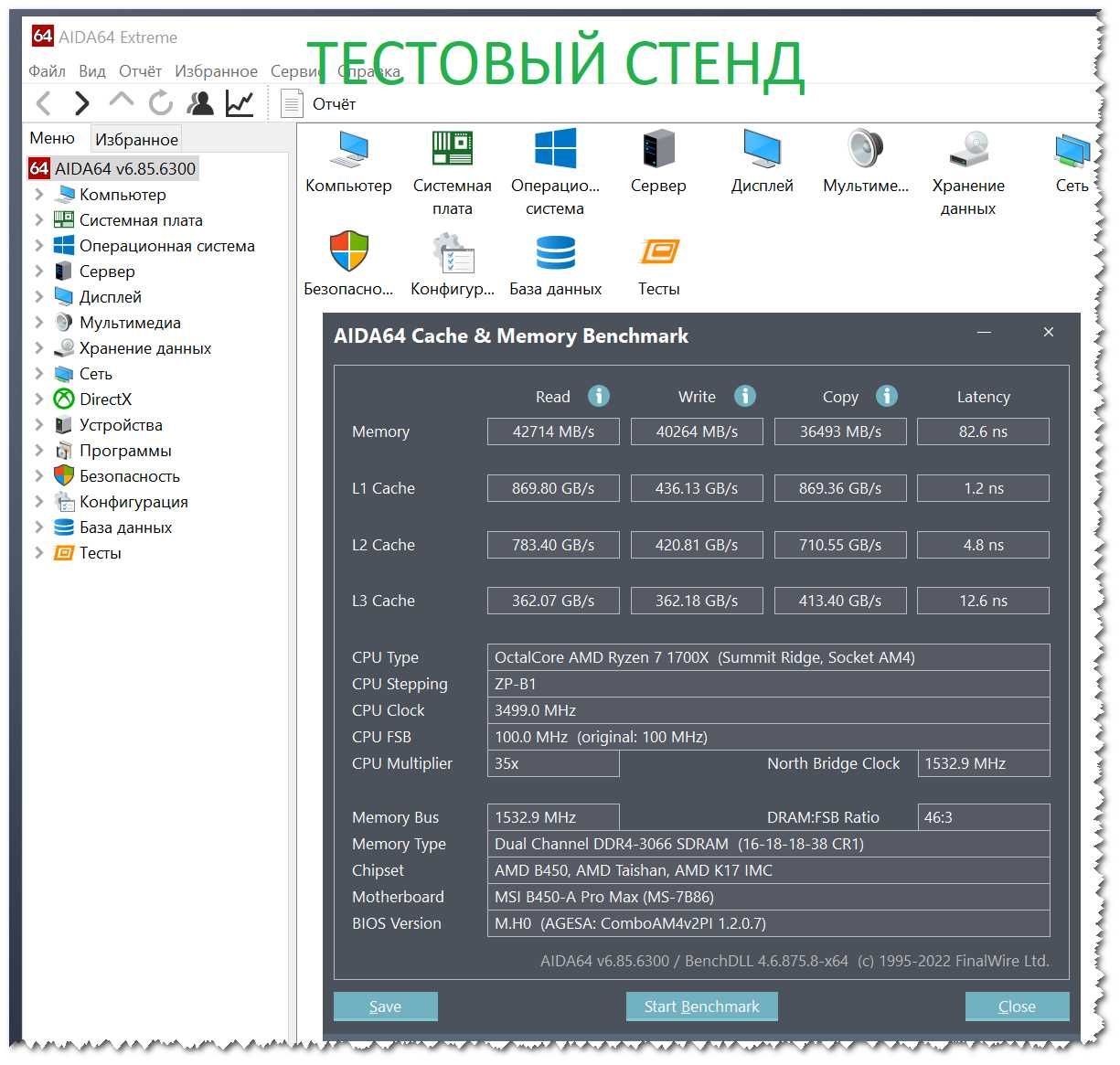The width and height of the screenshot is (1120, 1065).
Task: Click the DRAM:FSB Ratio 46:3 field
Action: 984,817
